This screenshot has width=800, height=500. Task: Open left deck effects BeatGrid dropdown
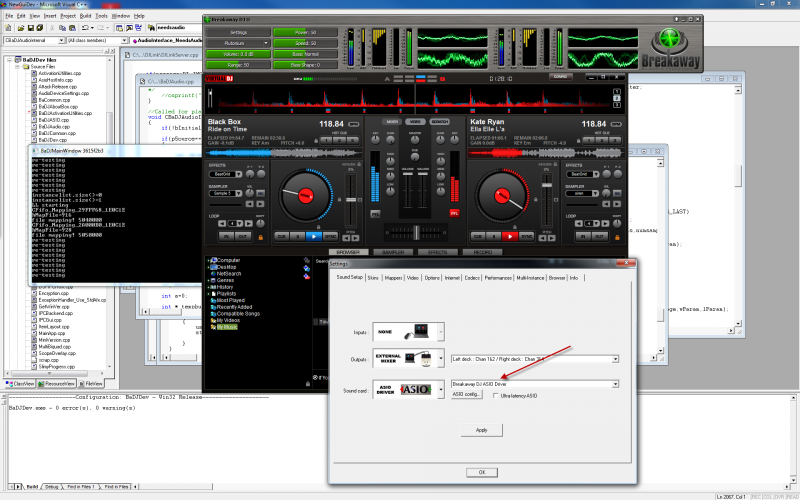(x=238, y=174)
